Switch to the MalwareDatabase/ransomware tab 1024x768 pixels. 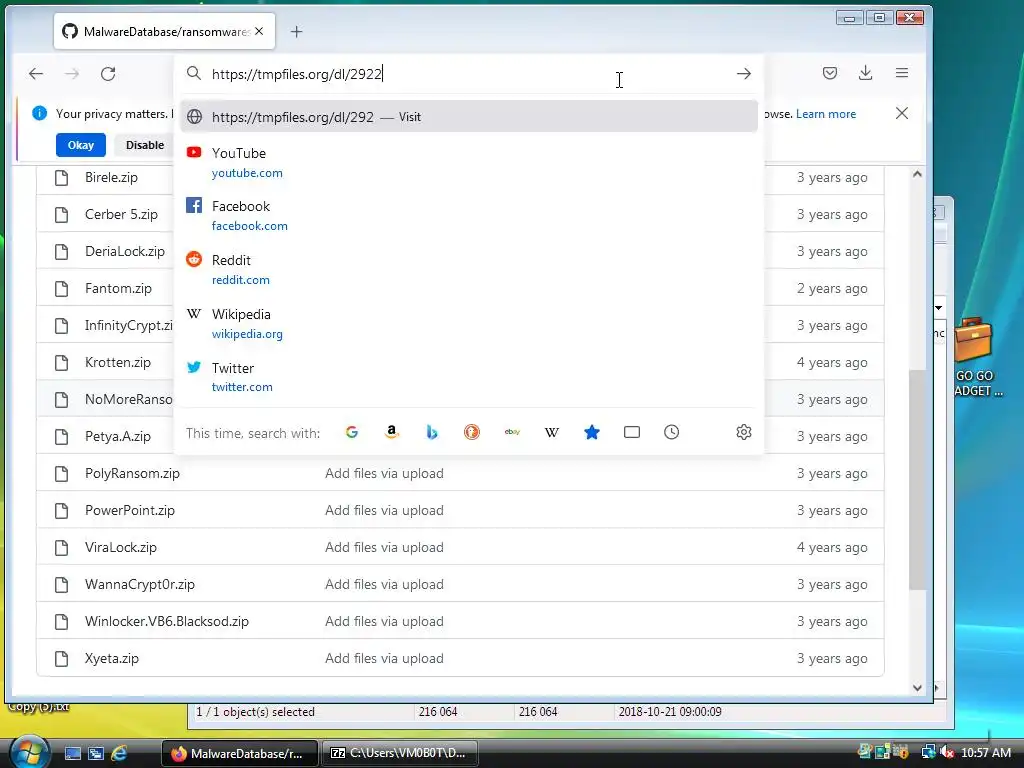point(165,31)
